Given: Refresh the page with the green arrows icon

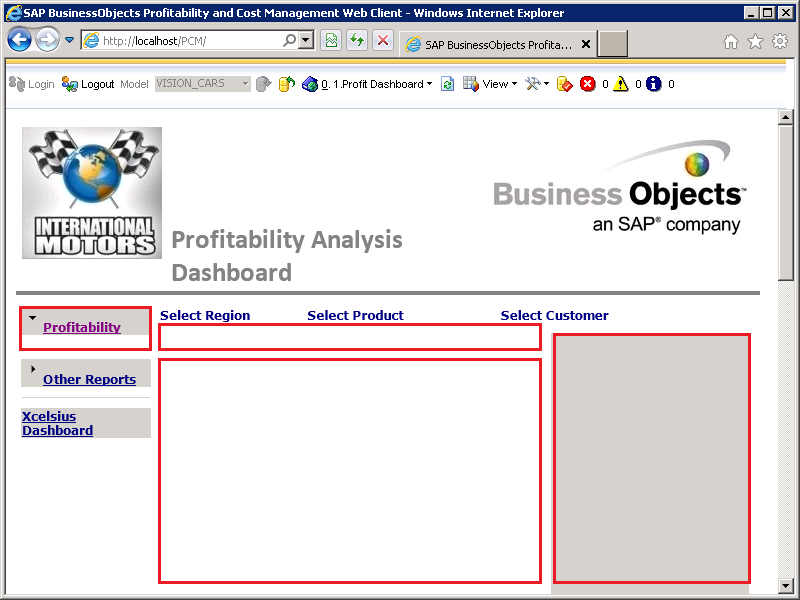Looking at the screenshot, I should click(x=357, y=40).
